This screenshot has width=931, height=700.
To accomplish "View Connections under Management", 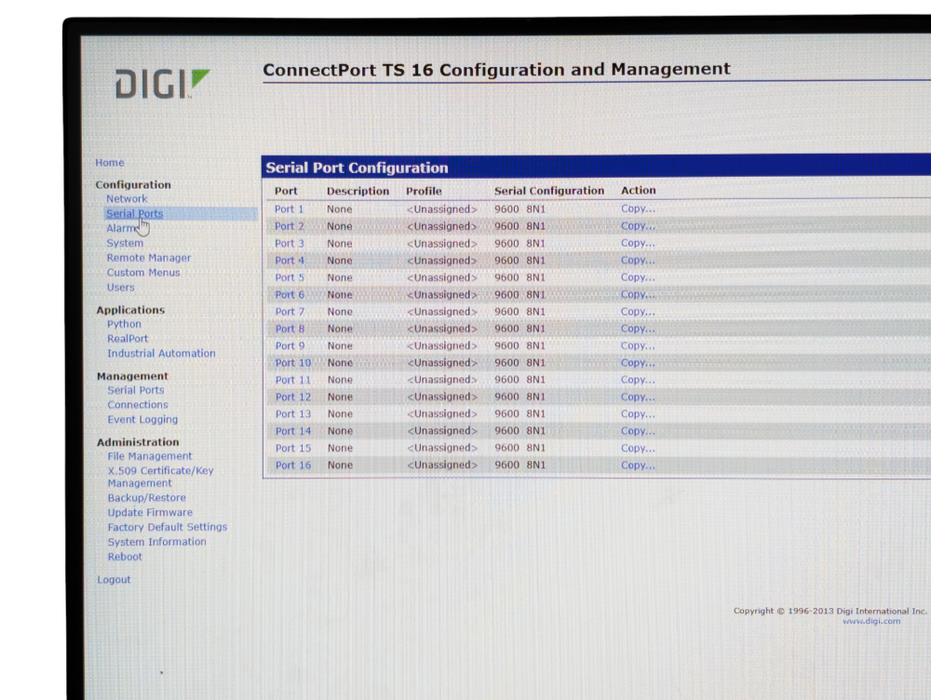I will pos(138,405).
